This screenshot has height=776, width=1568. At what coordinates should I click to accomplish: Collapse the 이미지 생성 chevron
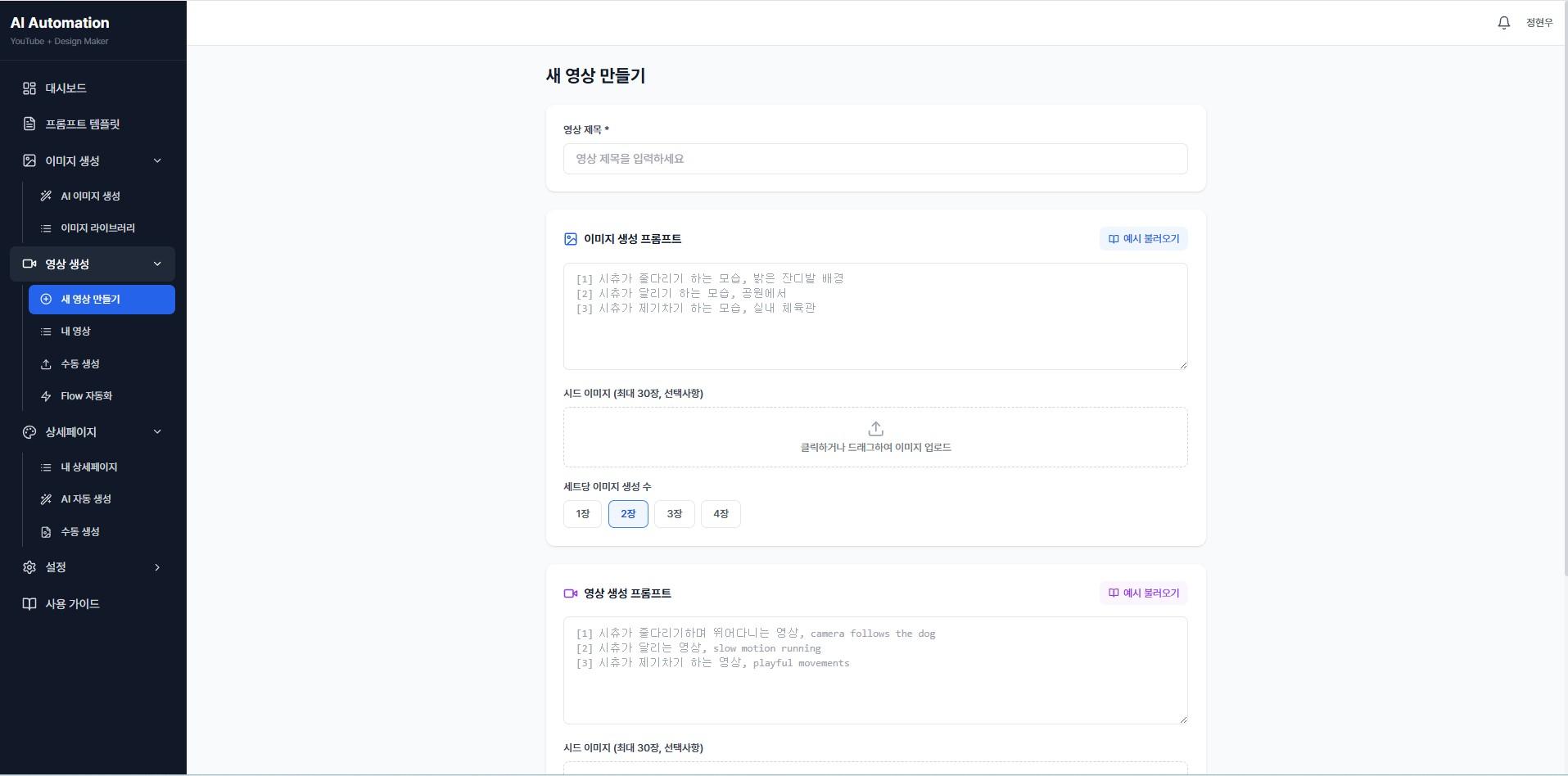point(157,161)
